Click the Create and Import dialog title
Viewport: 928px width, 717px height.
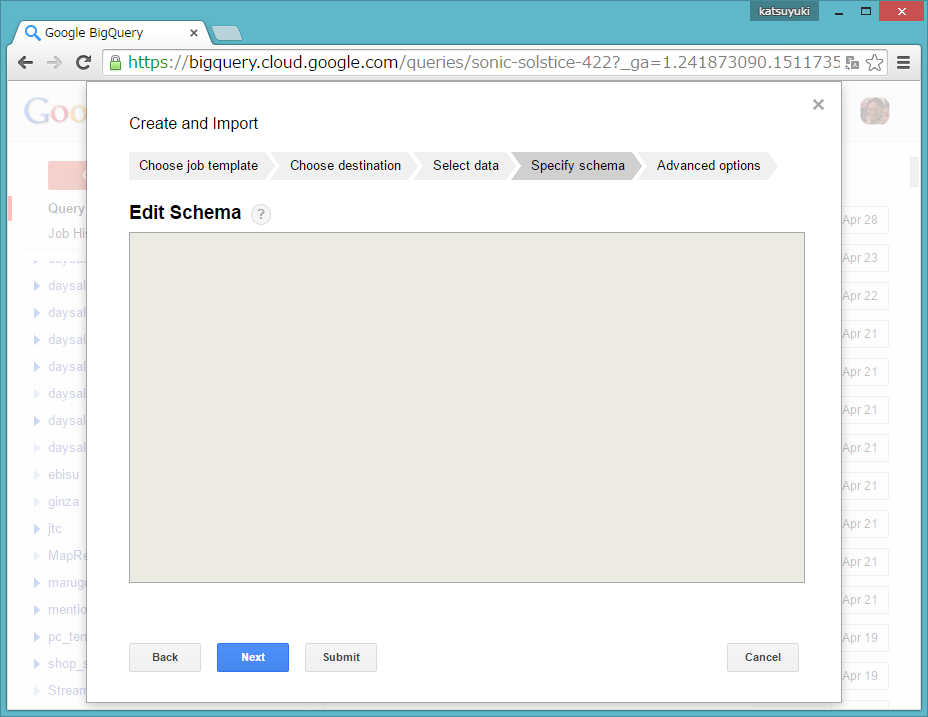(x=194, y=124)
